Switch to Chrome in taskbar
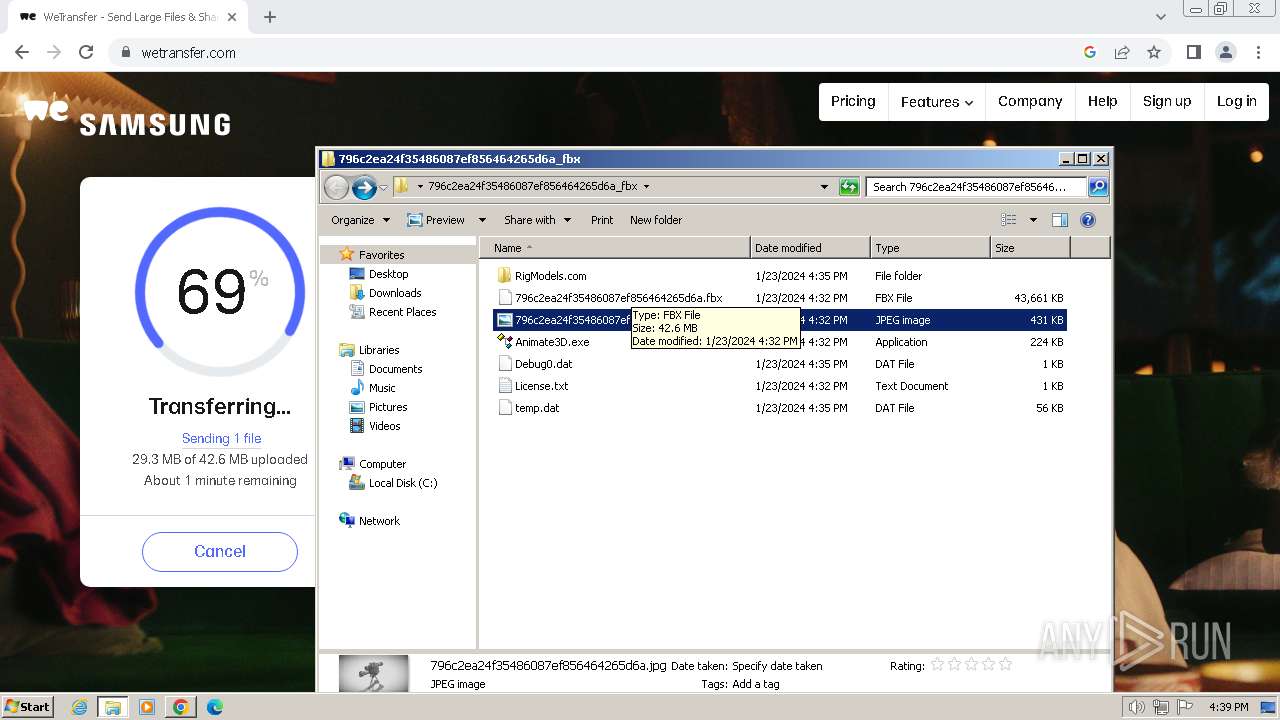The image size is (1280, 720). [x=181, y=707]
